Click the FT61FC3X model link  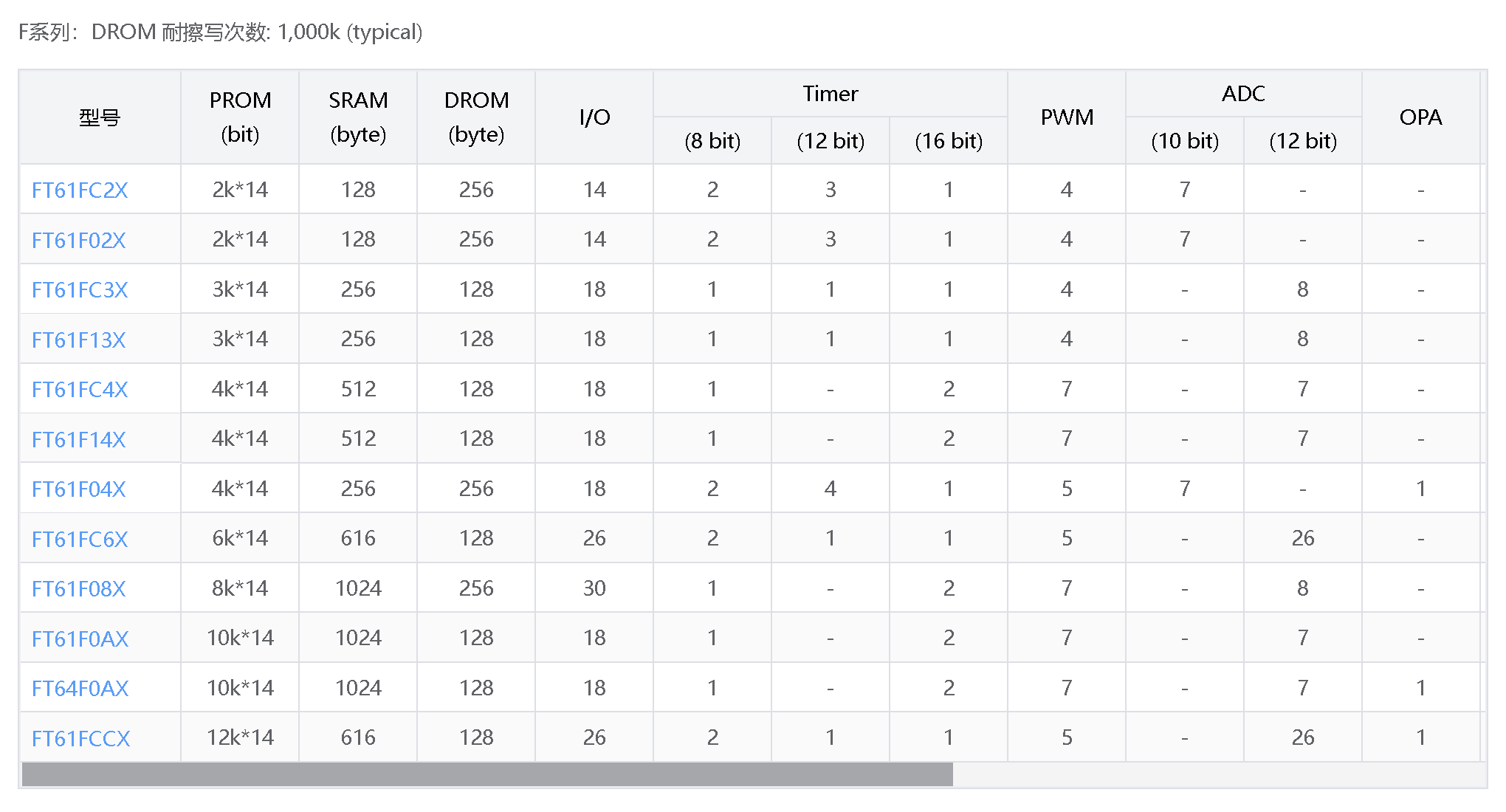pyautogui.click(x=80, y=290)
